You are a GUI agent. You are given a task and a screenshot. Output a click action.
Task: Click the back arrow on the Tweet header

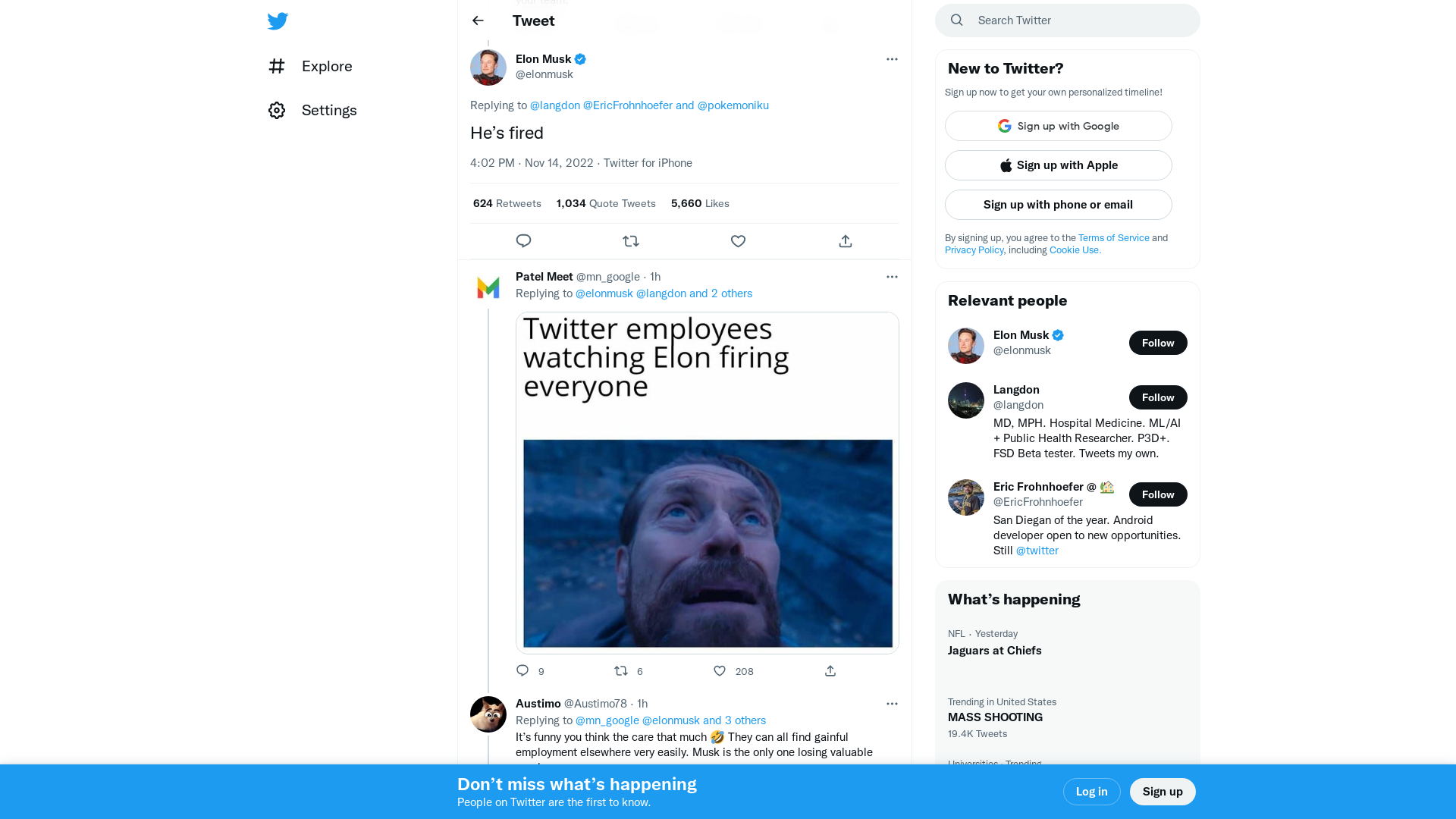click(477, 20)
